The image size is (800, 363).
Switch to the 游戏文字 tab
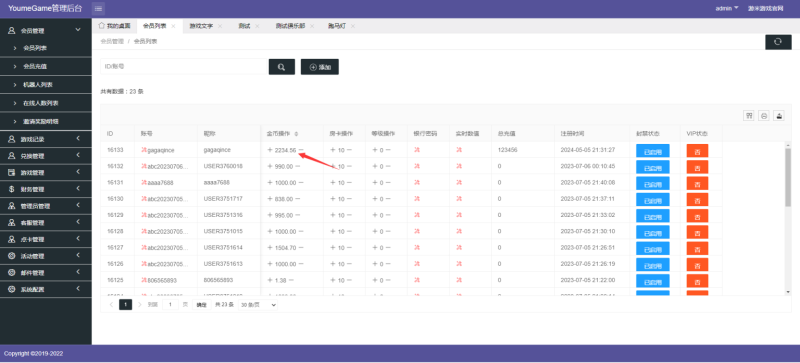click(x=201, y=26)
